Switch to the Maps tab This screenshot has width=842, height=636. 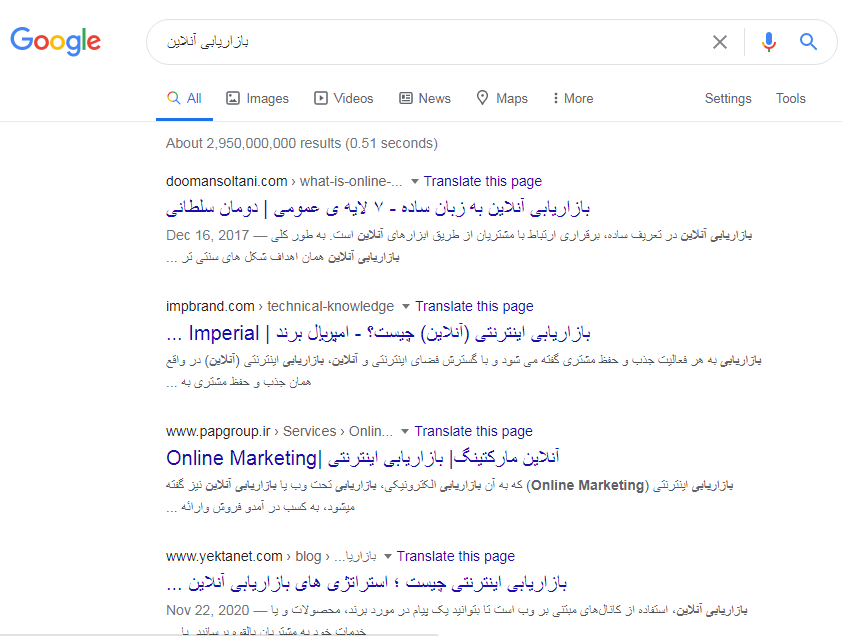click(x=502, y=98)
